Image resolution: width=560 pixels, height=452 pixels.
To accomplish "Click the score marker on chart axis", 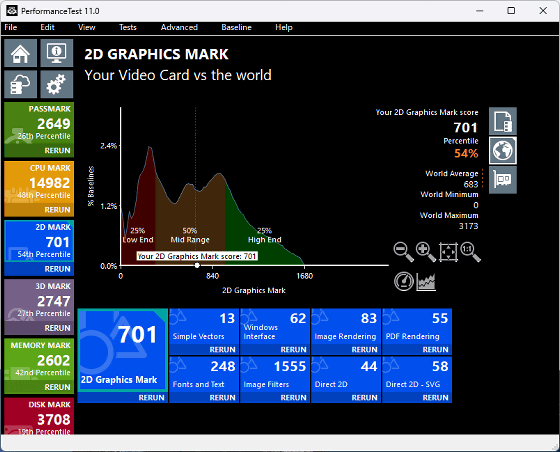I will click(197, 265).
